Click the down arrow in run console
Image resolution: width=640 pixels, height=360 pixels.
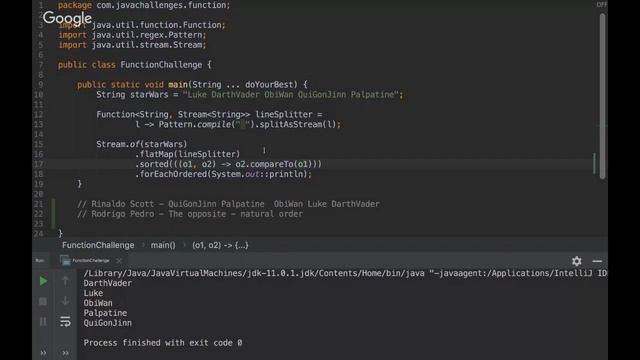pos(65,301)
